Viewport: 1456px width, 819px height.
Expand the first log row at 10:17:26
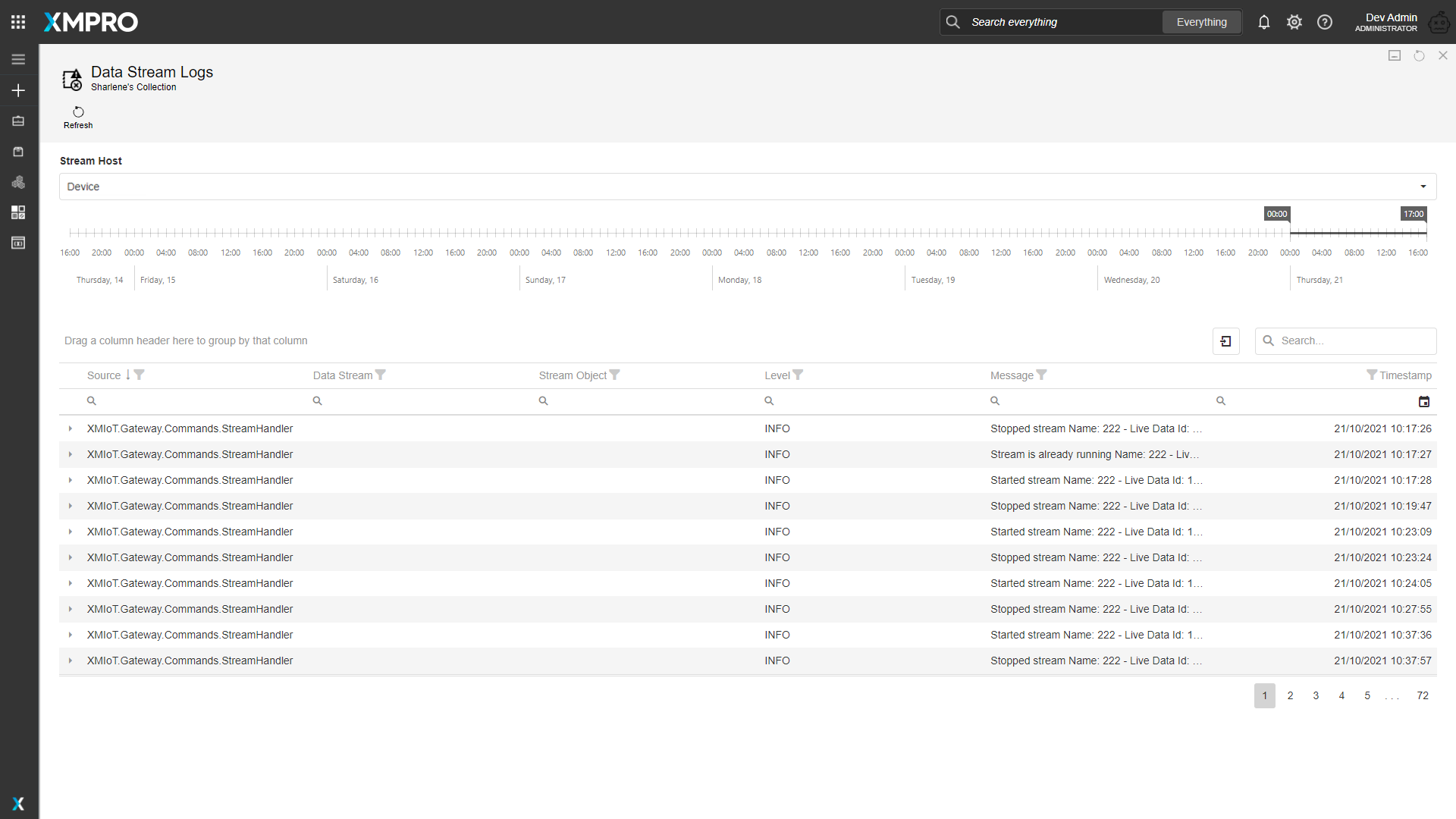point(71,428)
